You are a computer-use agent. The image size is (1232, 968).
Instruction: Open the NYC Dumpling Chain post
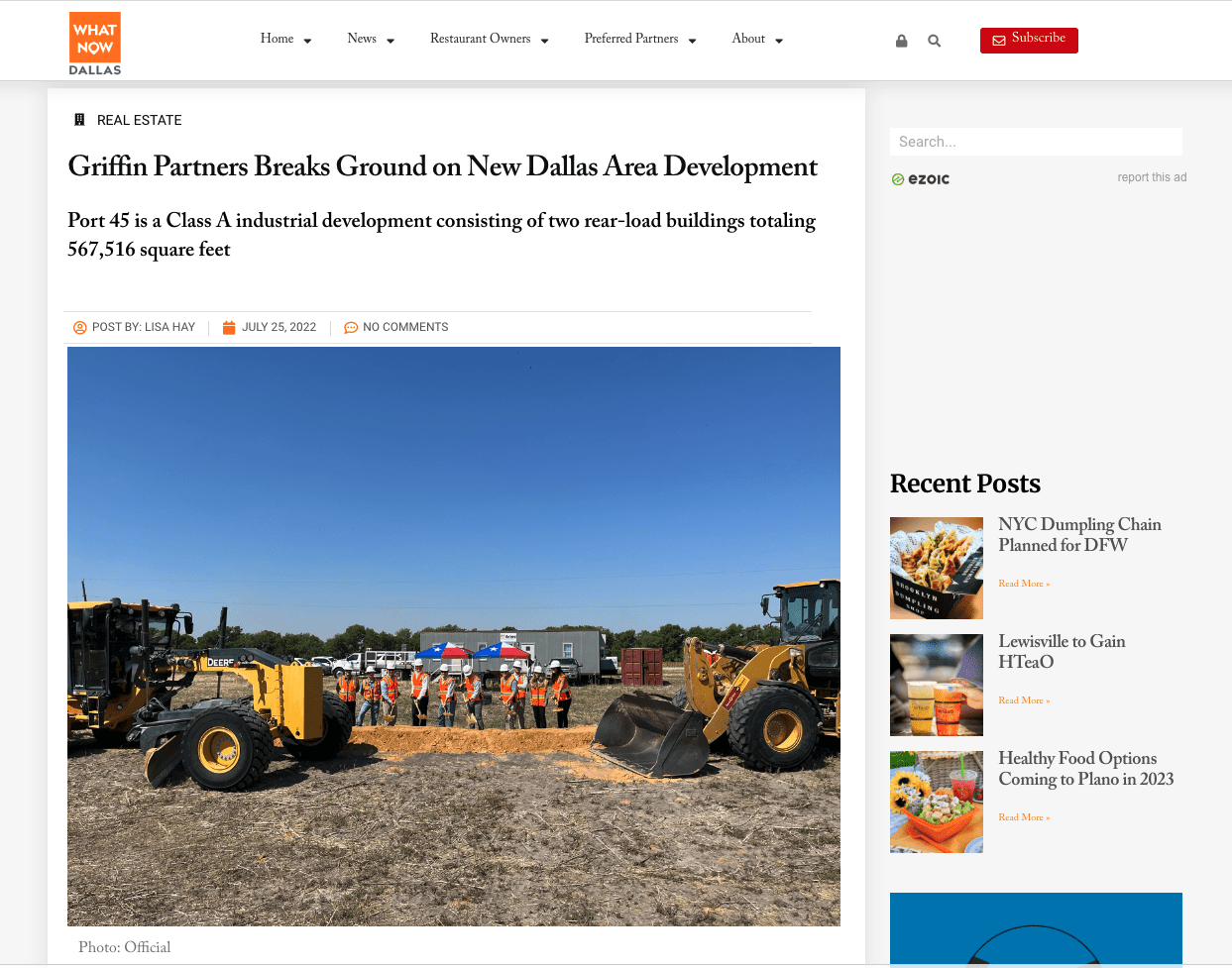[x=1079, y=534]
